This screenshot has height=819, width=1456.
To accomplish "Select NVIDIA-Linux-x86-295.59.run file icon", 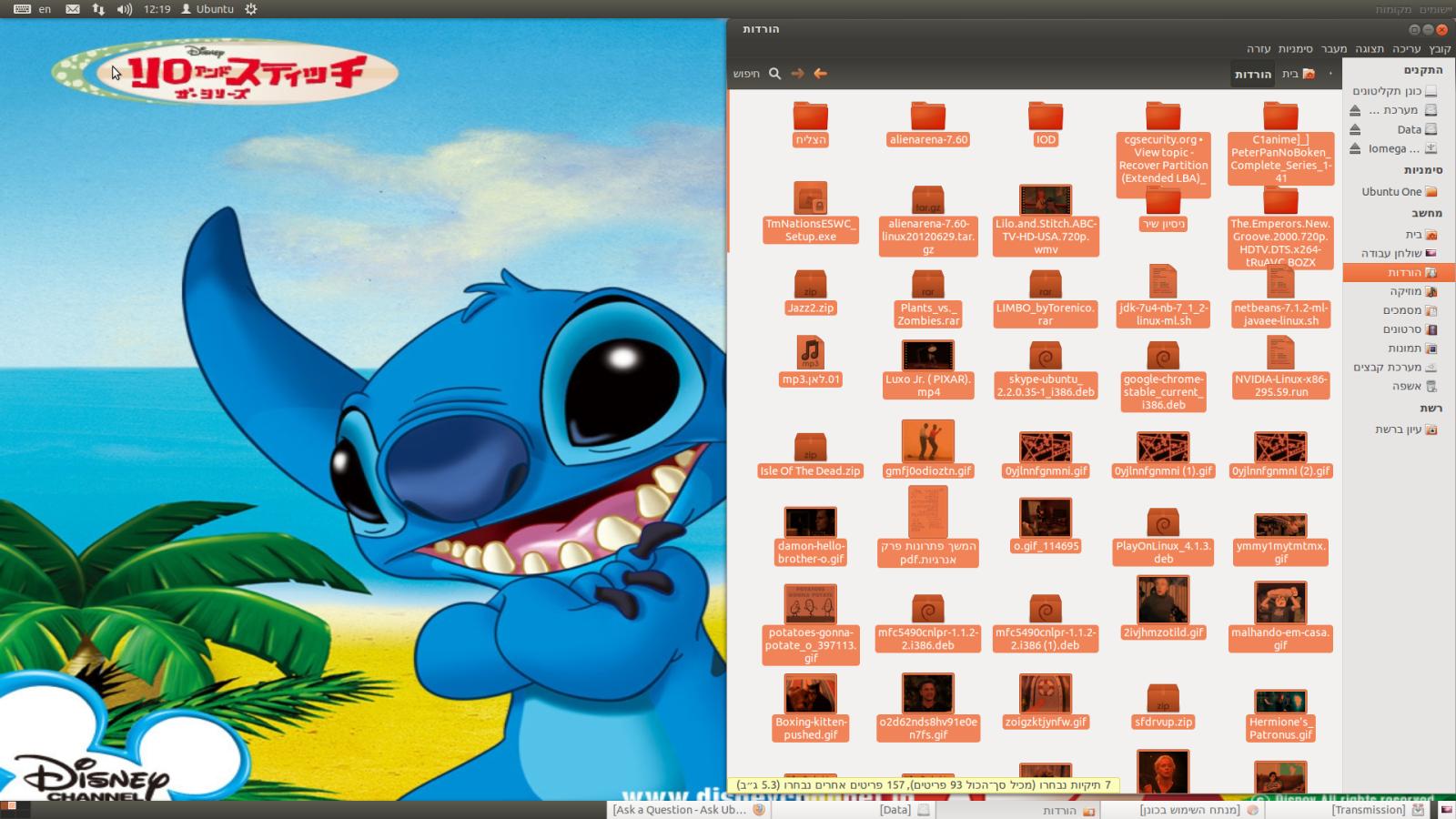I will (x=1280, y=353).
